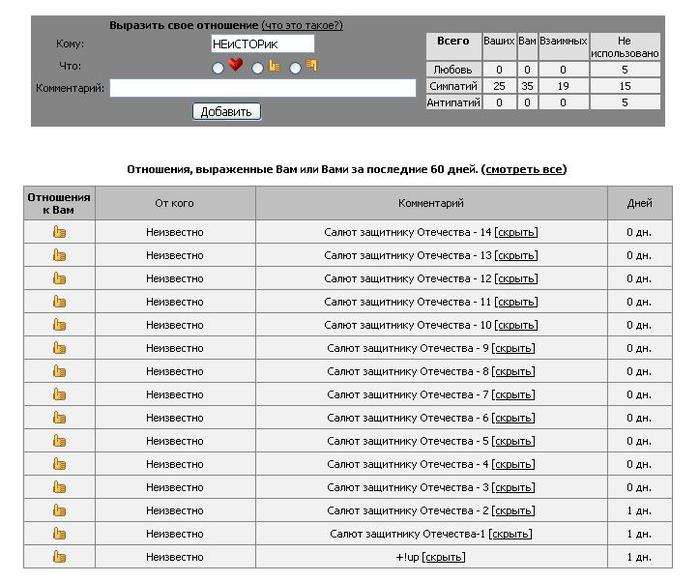Hide the 'Салют защитнику Отечества - 3' comment

[514, 487]
